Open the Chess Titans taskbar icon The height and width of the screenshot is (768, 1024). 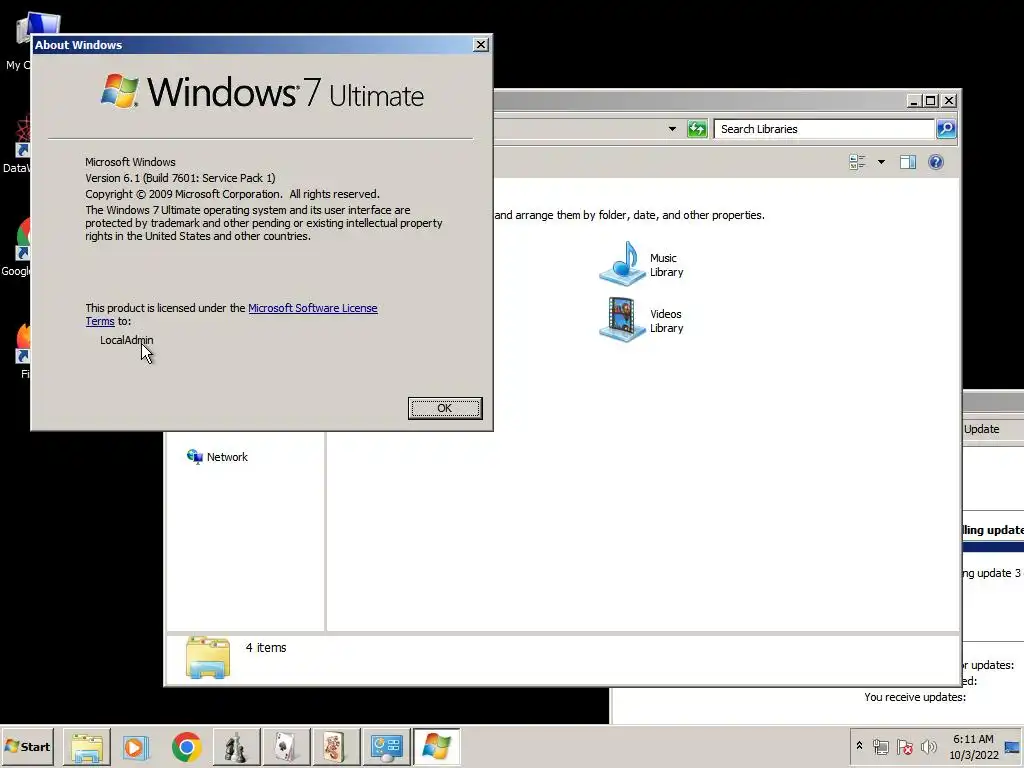coord(236,747)
